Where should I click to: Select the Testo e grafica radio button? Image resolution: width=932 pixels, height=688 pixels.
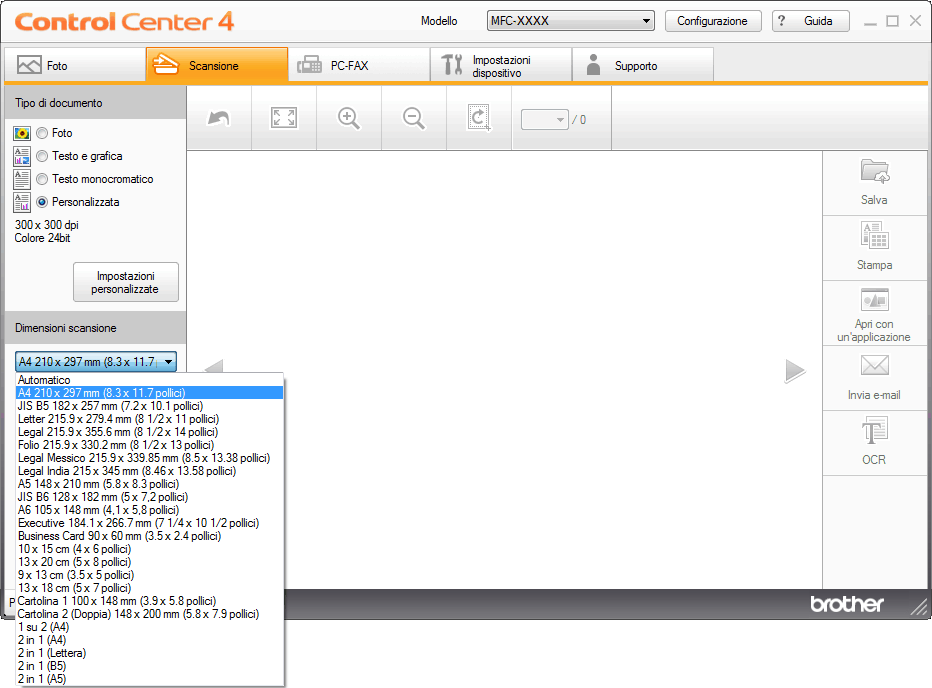click(42, 156)
